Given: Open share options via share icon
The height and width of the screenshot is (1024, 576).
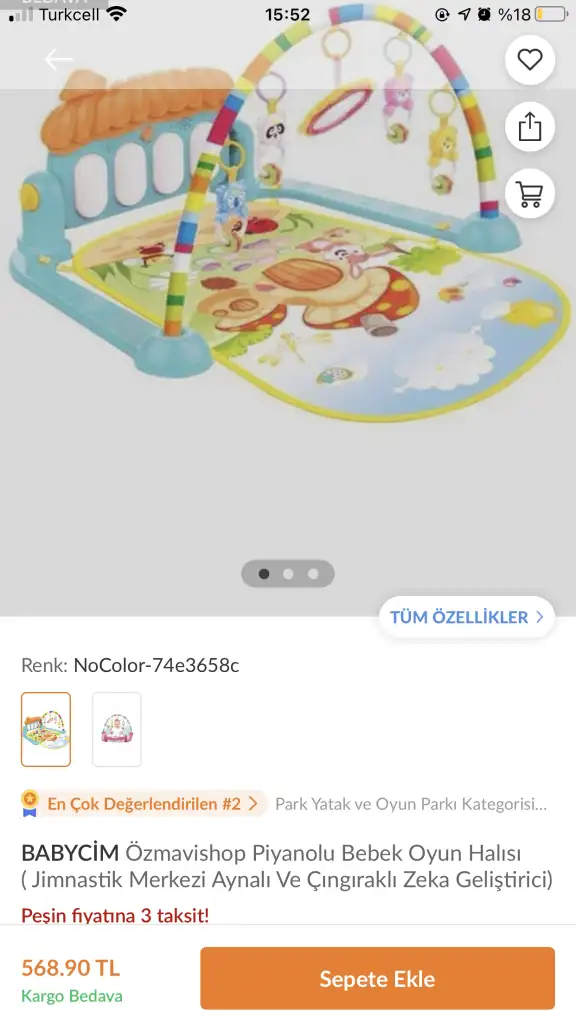Looking at the screenshot, I should (x=530, y=127).
